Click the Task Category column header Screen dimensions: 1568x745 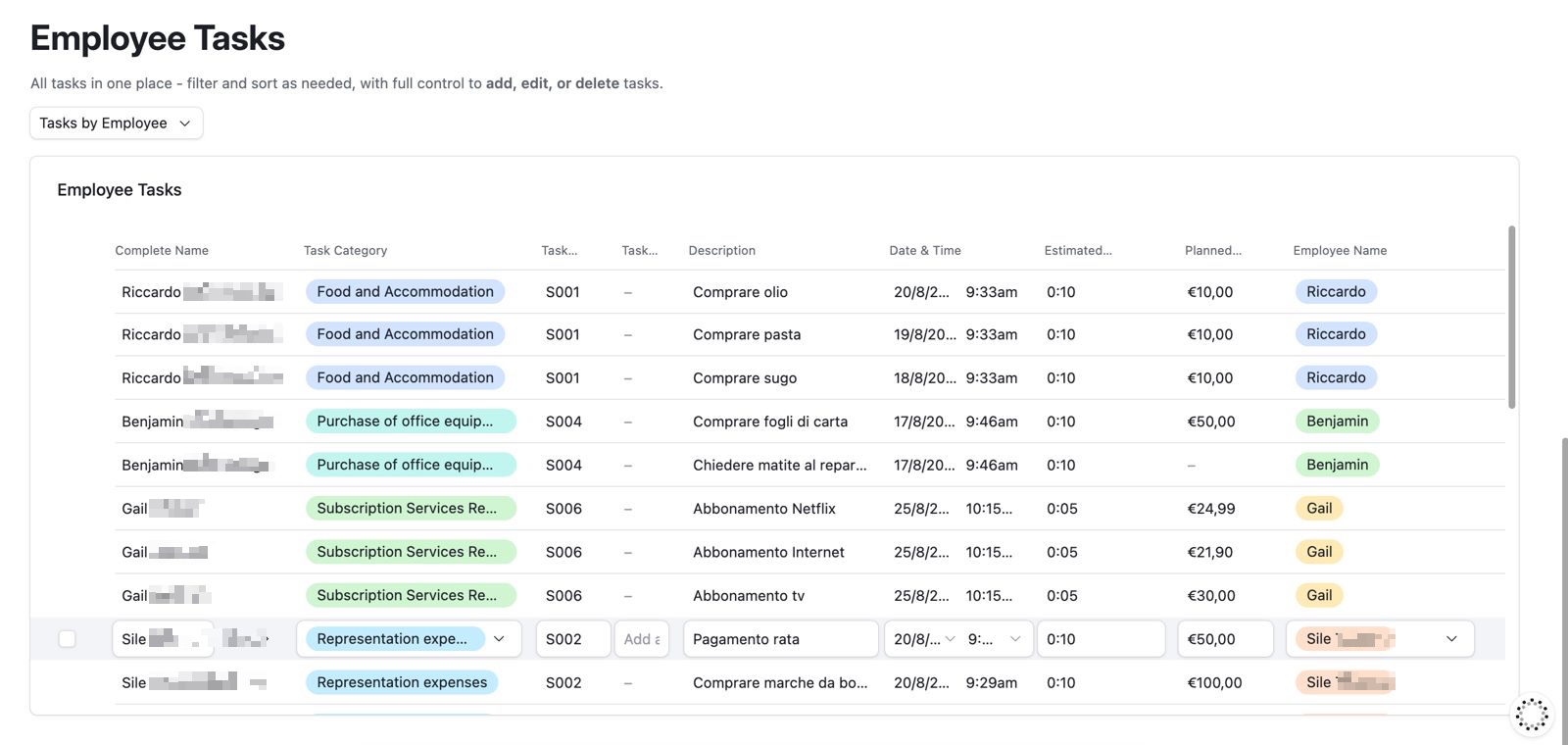(345, 251)
